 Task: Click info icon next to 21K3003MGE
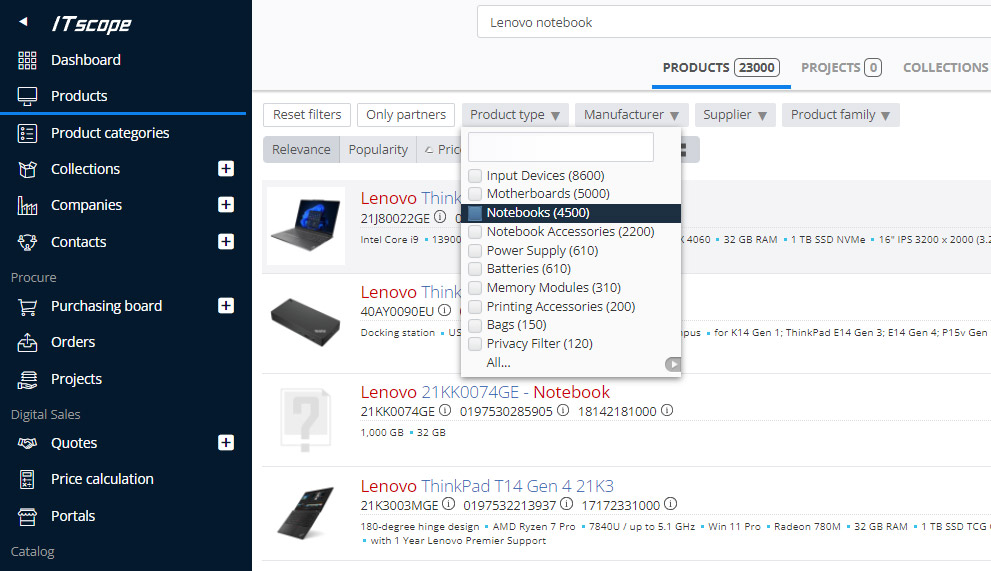448,503
